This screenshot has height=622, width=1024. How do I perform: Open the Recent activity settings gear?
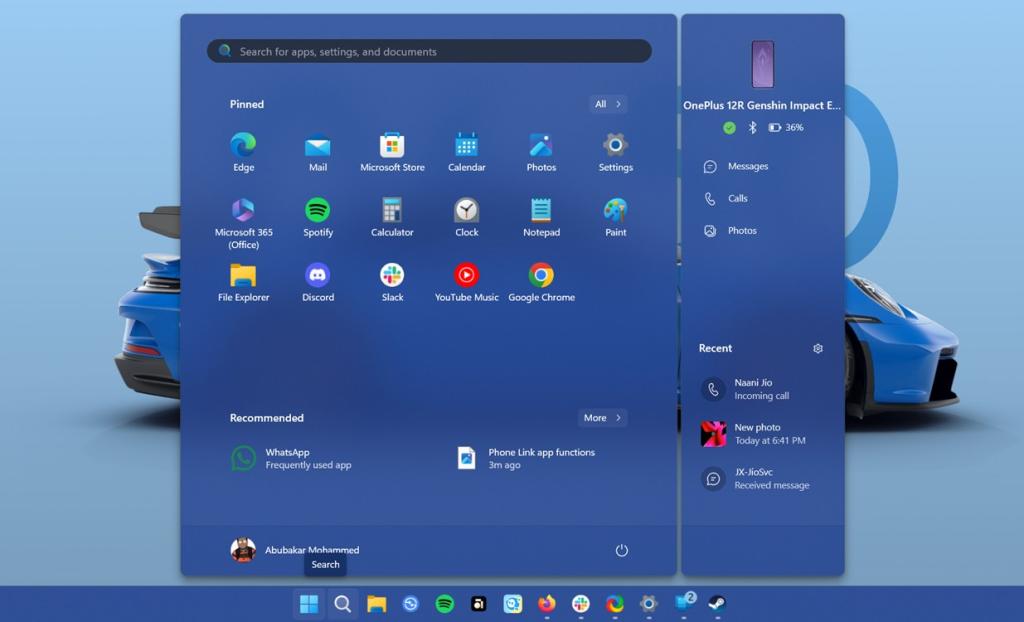(x=818, y=348)
